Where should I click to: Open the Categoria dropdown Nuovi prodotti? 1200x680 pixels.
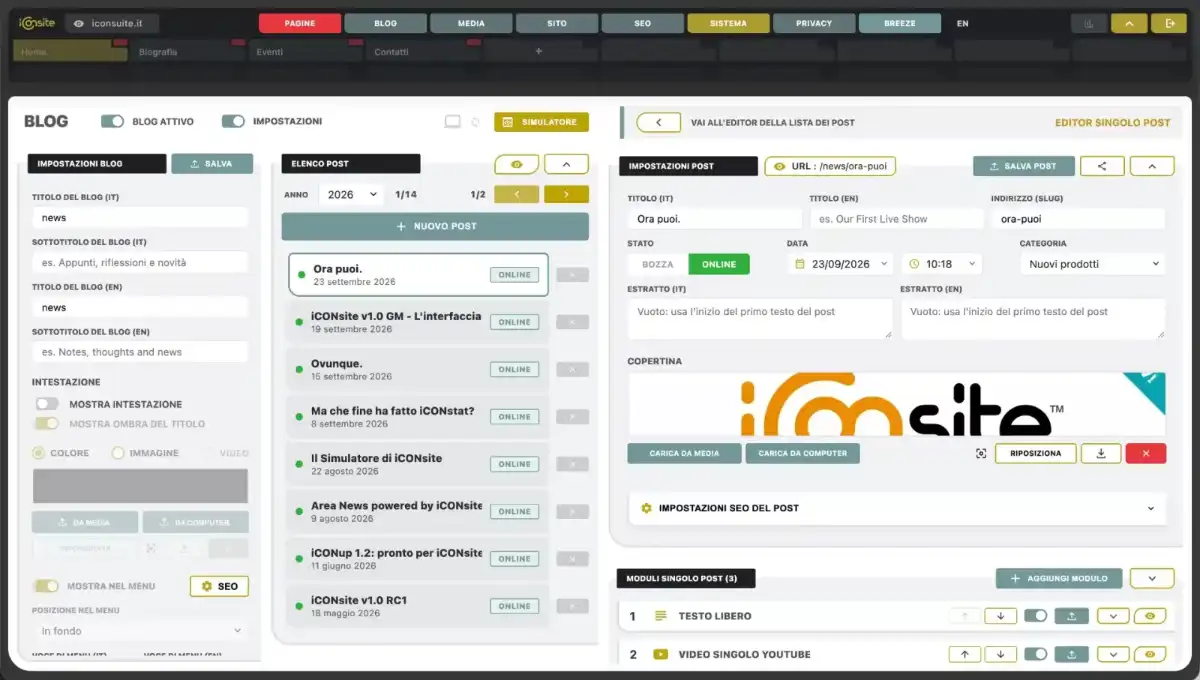click(1093, 264)
